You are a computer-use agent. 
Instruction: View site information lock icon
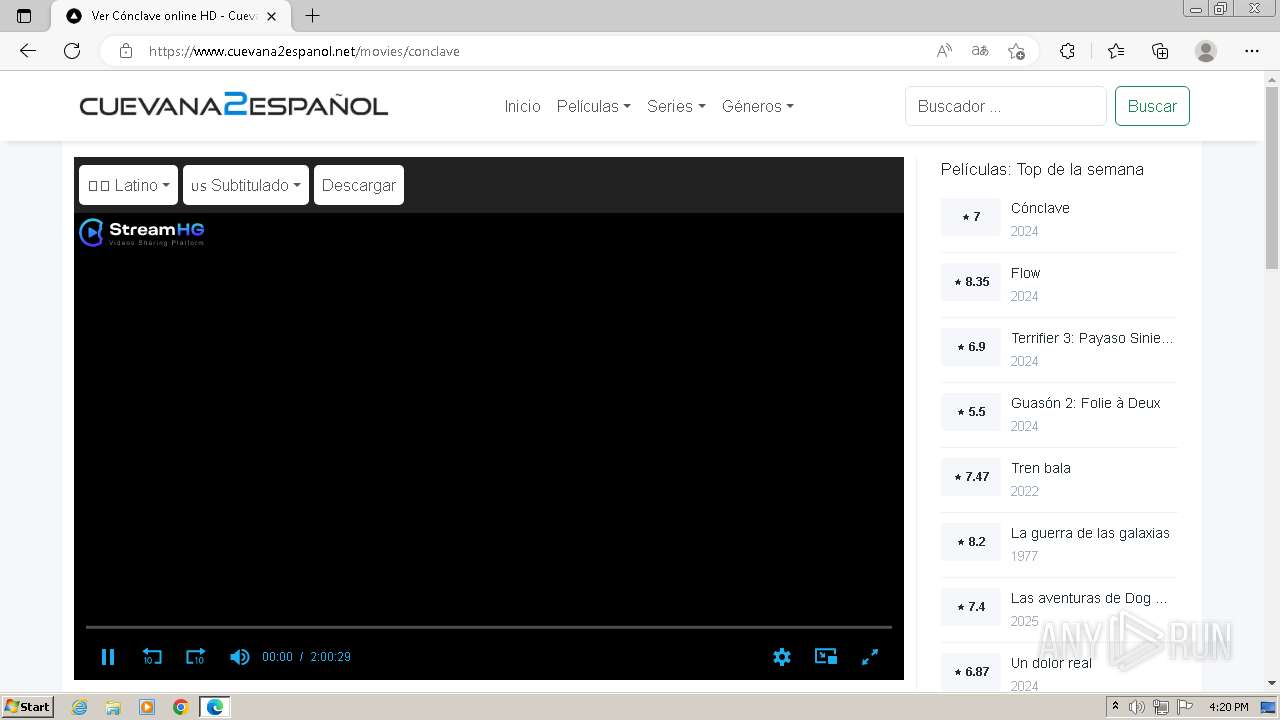pos(126,51)
